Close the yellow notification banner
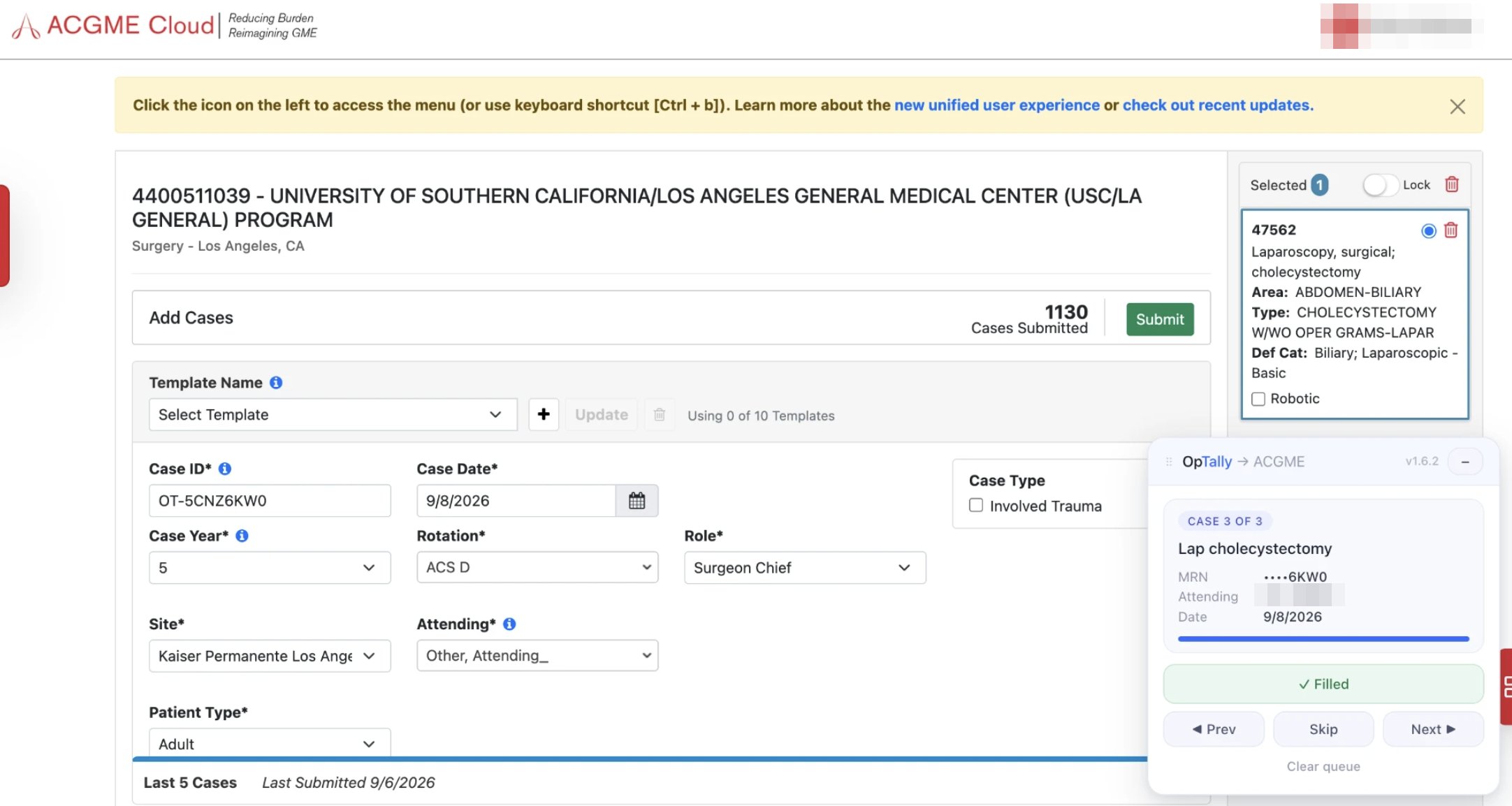The width and height of the screenshot is (1512, 806). (1457, 106)
